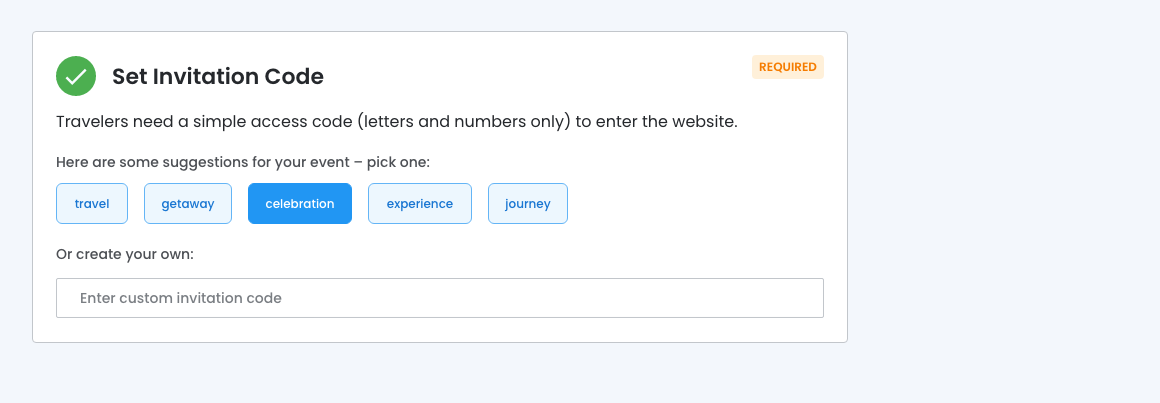1160x403 pixels.
Task: Click the travelers access code description text
Action: [396, 122]
